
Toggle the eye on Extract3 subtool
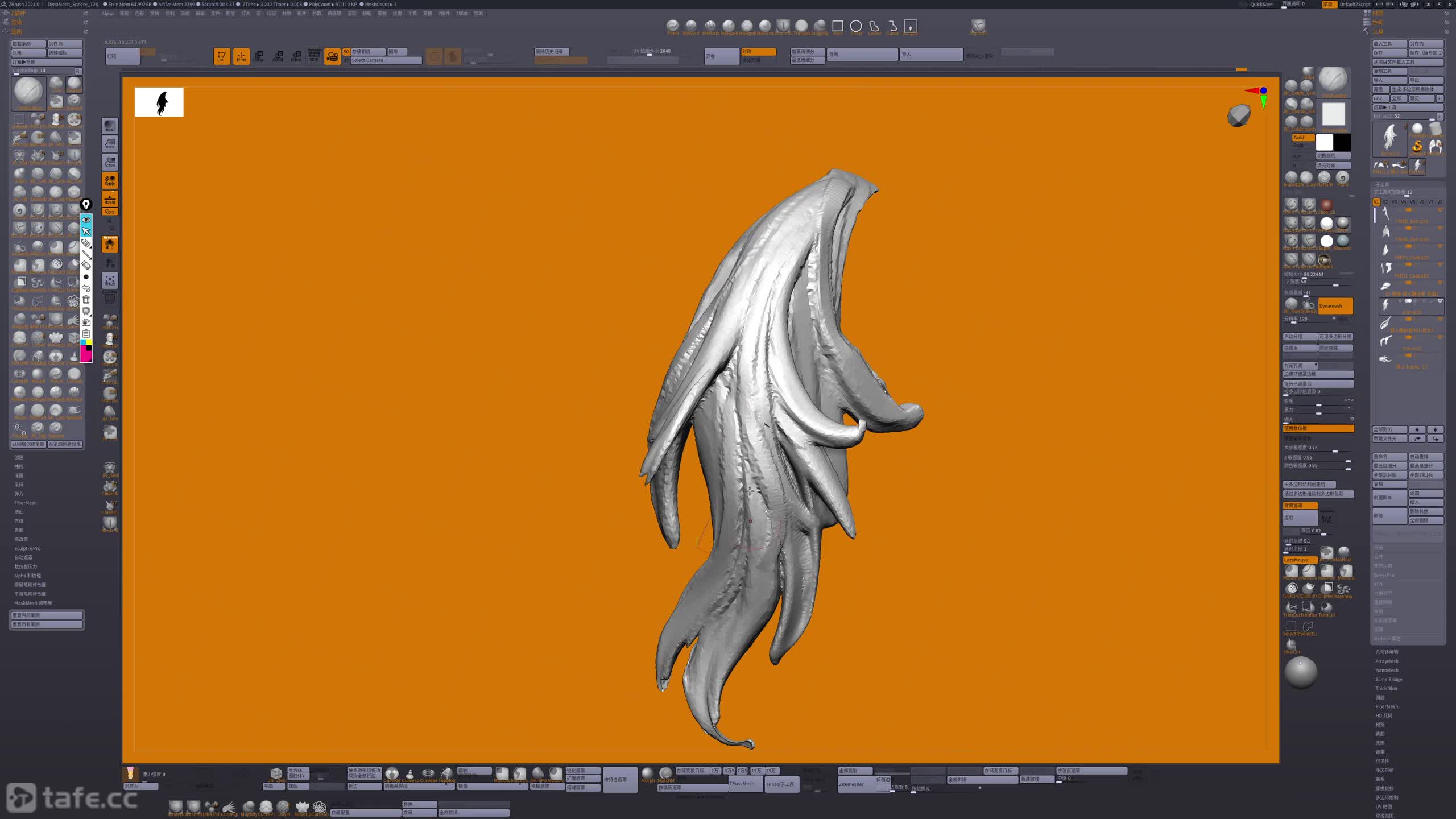pyautogui.click(x=1440, y=301)
